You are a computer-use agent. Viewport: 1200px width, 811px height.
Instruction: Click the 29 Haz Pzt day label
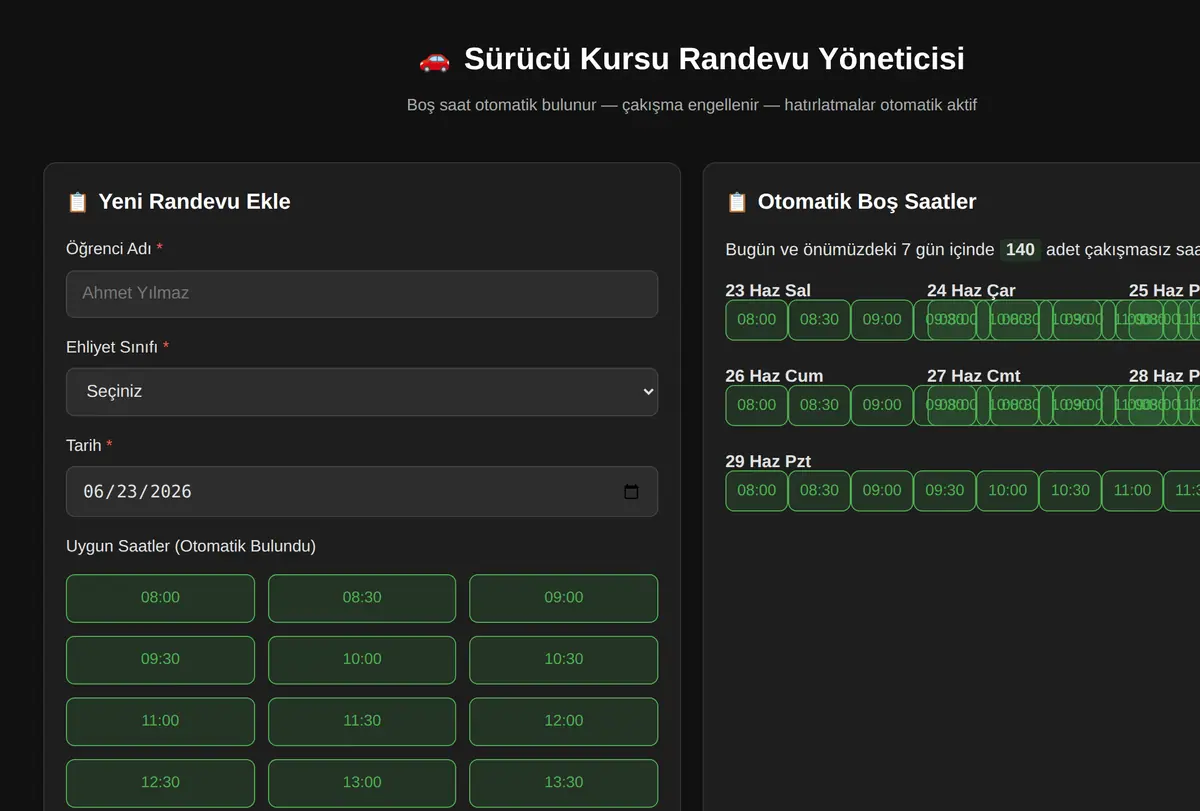click(x=768, y=461)
